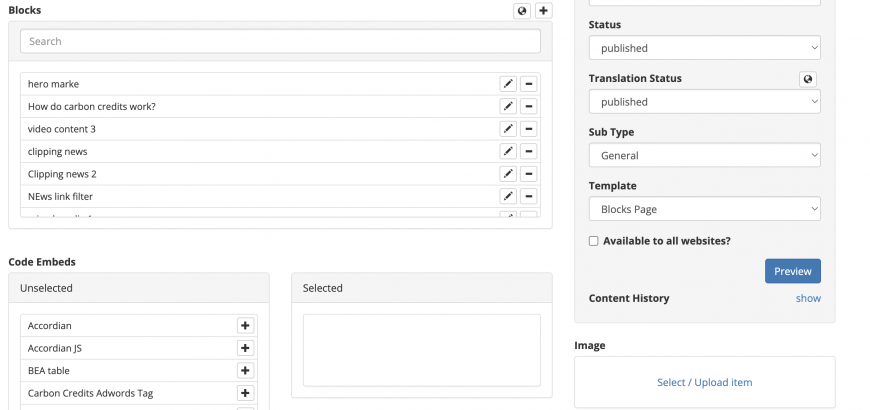This screenshot has height=410, width=870.
Task: Edit the Clipping news 2 block
Action: pyautogui.click(x=508, y=174)
